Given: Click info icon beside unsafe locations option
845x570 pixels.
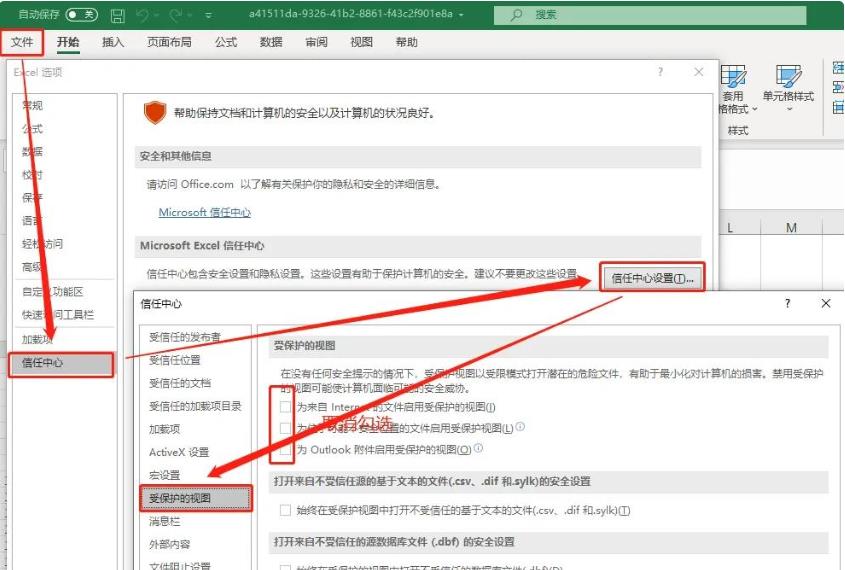Looking at the screenshot, I should coord(520,427).
